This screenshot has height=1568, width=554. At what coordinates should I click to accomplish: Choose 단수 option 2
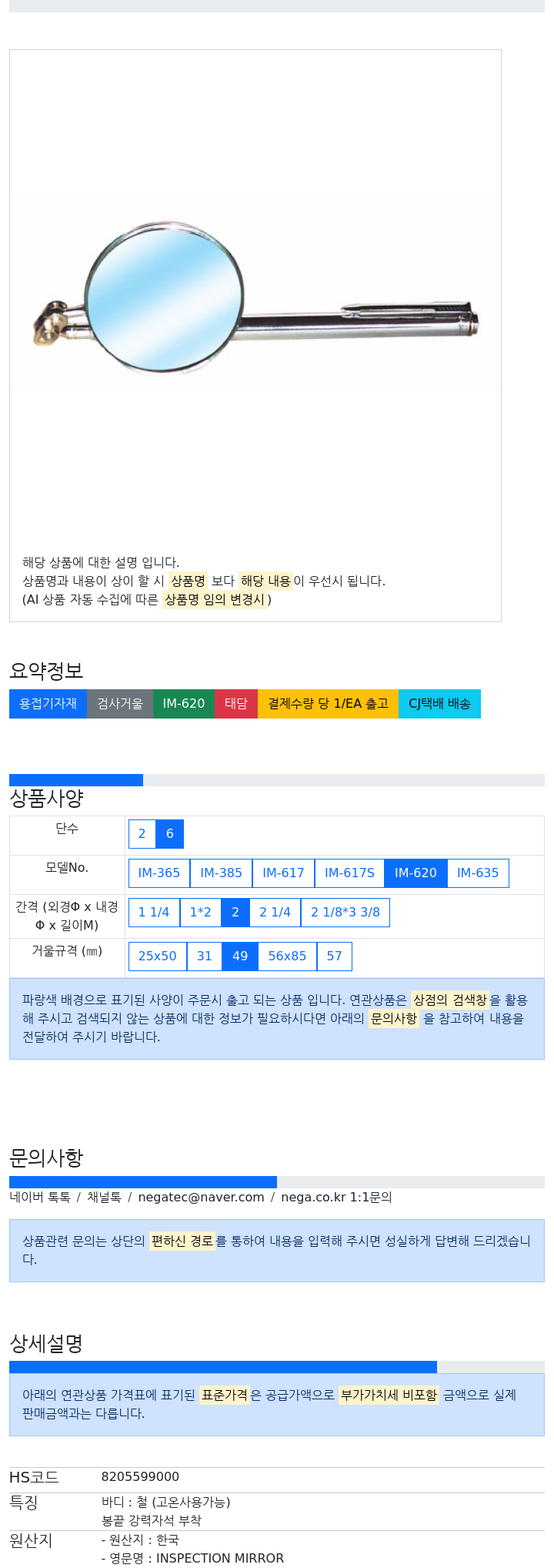pyautogui.click(x=142, y=834)
